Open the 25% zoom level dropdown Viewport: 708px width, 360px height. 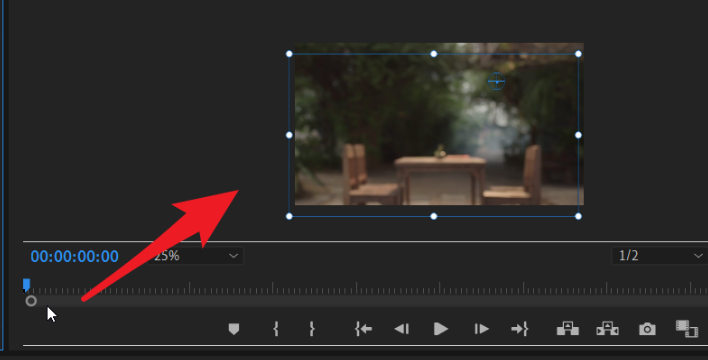point(195,256)
